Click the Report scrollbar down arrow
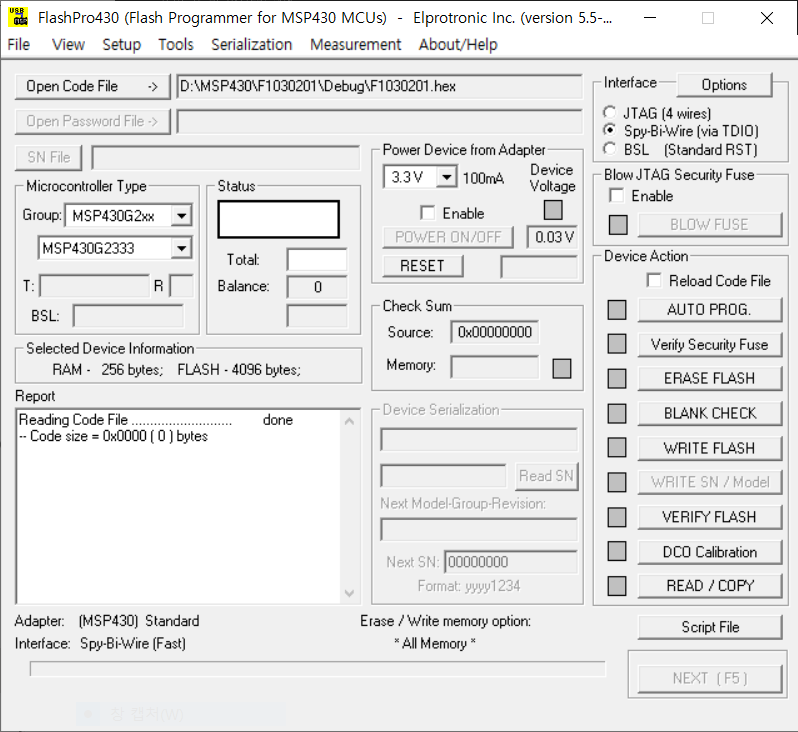 (x=349, y=593)
